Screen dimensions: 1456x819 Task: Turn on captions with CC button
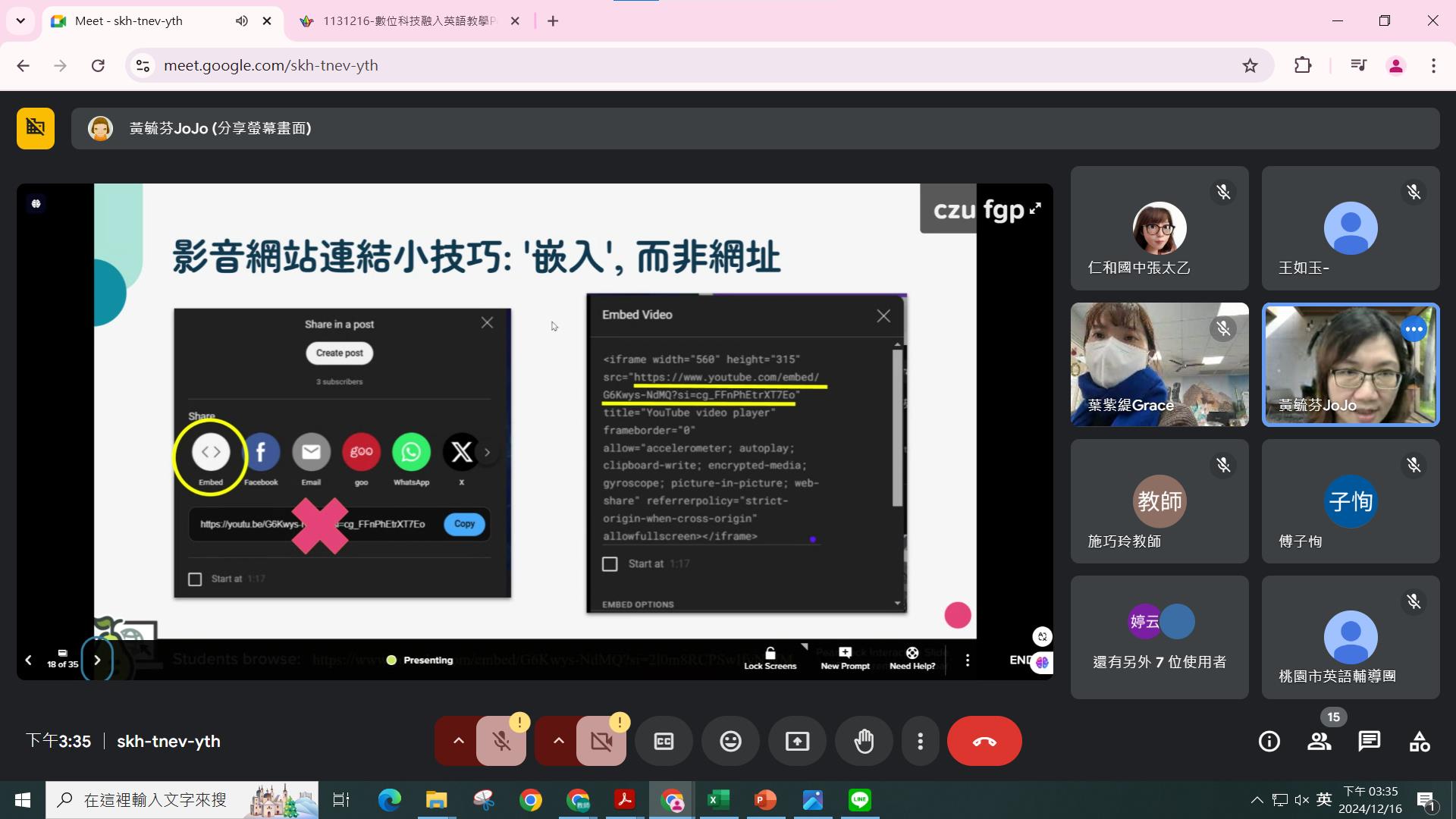point(664,741)
